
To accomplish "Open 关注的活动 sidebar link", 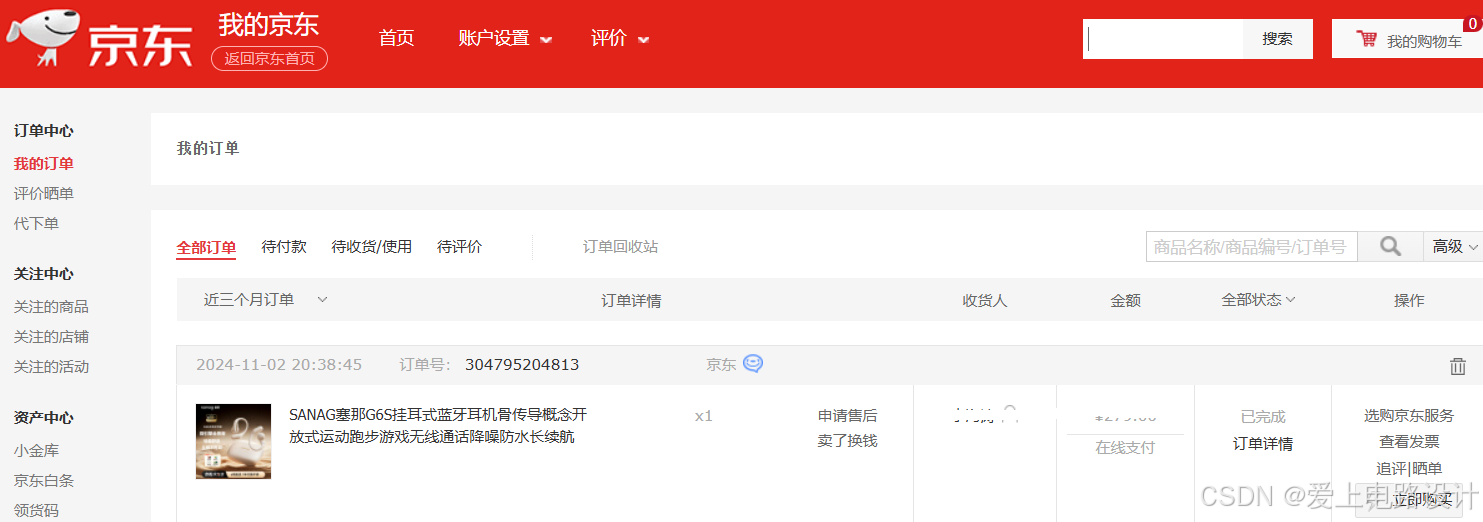I will point(51,366).
